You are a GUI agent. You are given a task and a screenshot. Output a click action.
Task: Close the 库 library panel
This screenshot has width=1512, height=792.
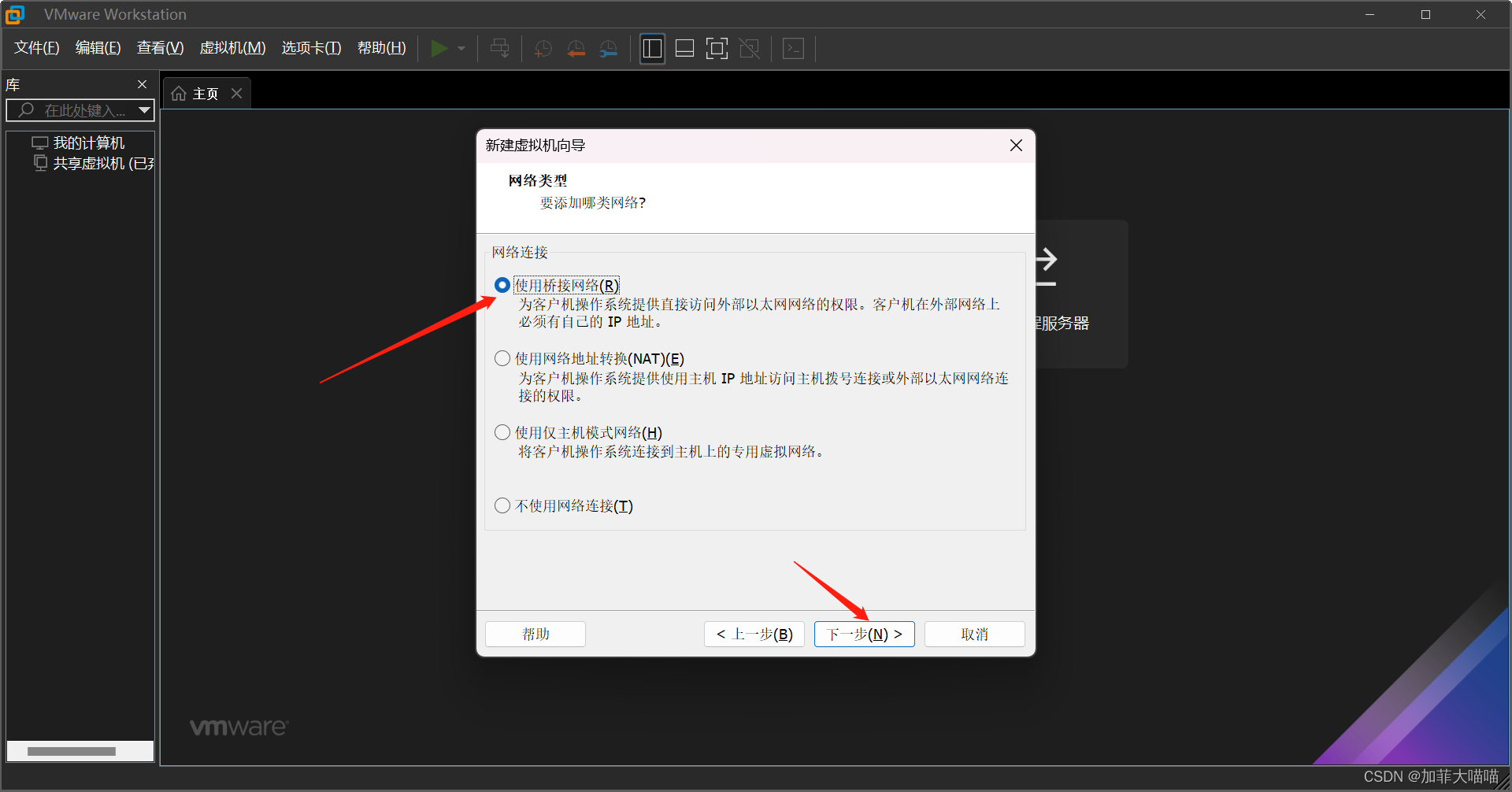pos(143,84)
